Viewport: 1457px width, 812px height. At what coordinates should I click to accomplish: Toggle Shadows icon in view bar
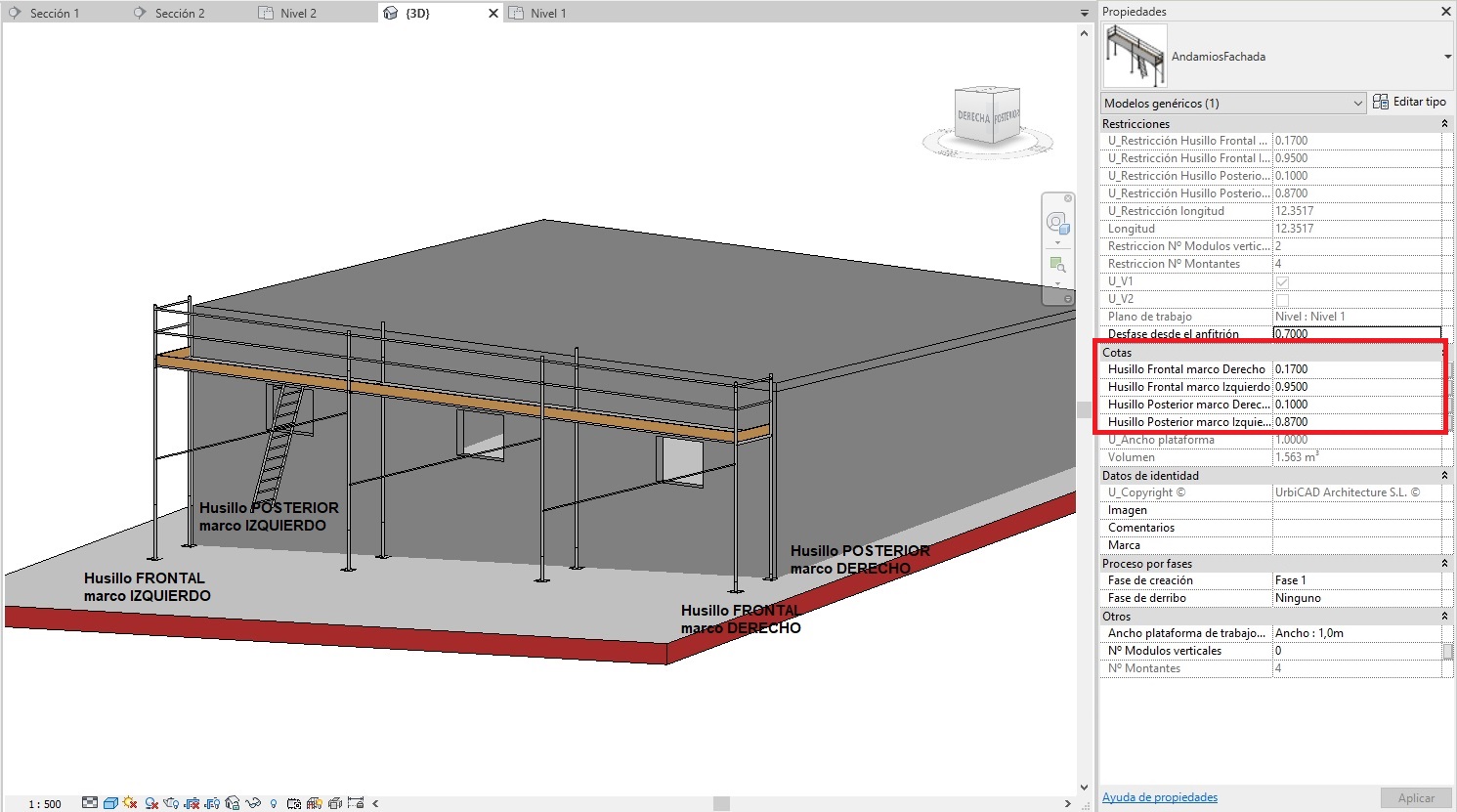pos(151,803)
